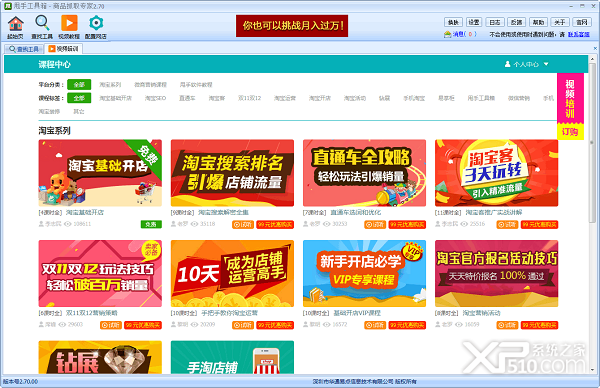Click the vertical scrollbar of the course list
This screenshot has width=600, height=388.
click(x=592, y=142)
